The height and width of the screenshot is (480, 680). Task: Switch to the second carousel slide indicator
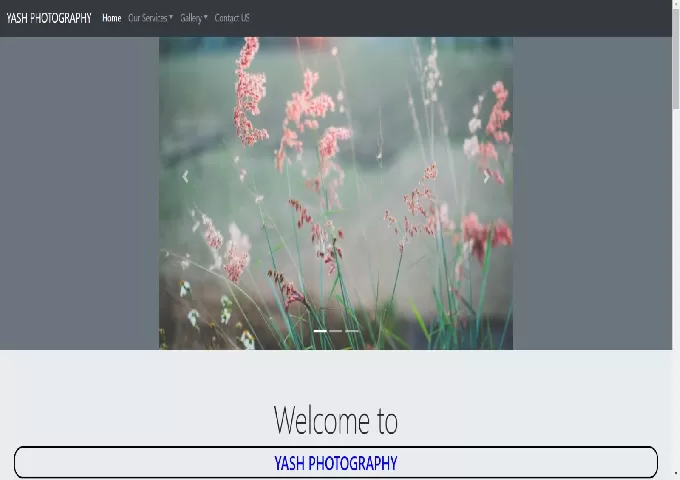click(x=336, y=330)
